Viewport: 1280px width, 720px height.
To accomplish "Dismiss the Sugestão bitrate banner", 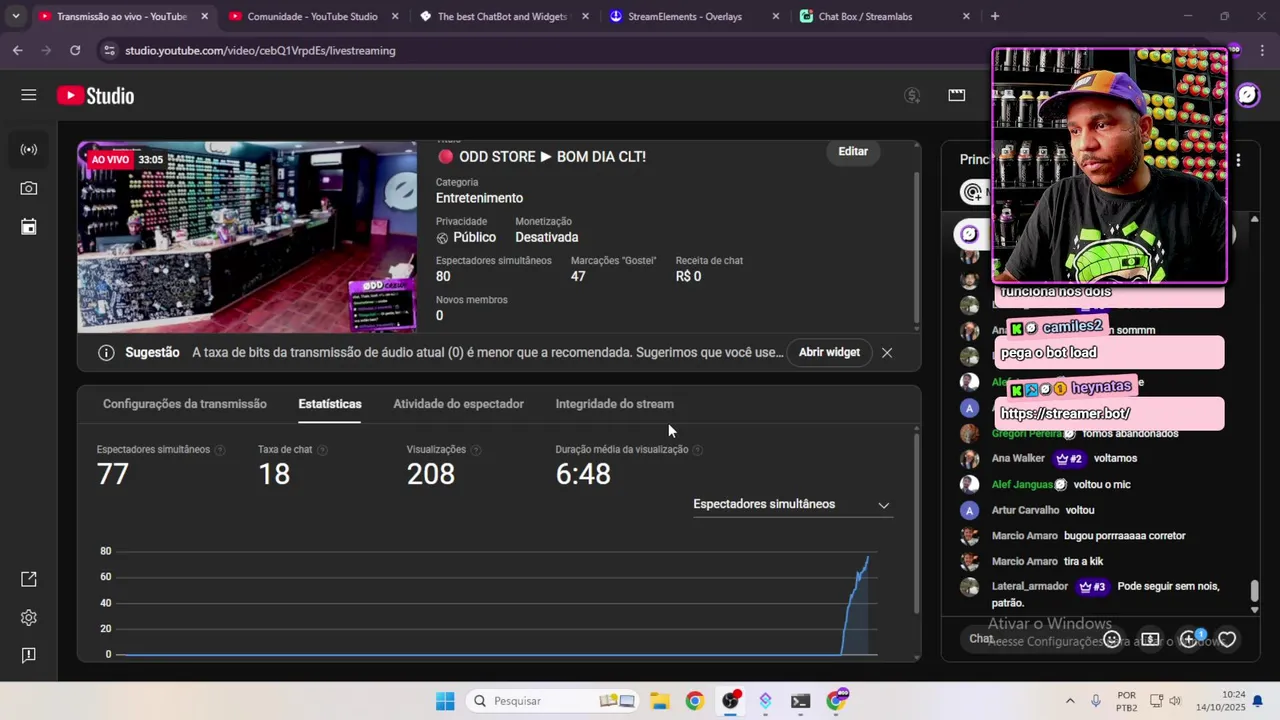I will tap(886, 352).
